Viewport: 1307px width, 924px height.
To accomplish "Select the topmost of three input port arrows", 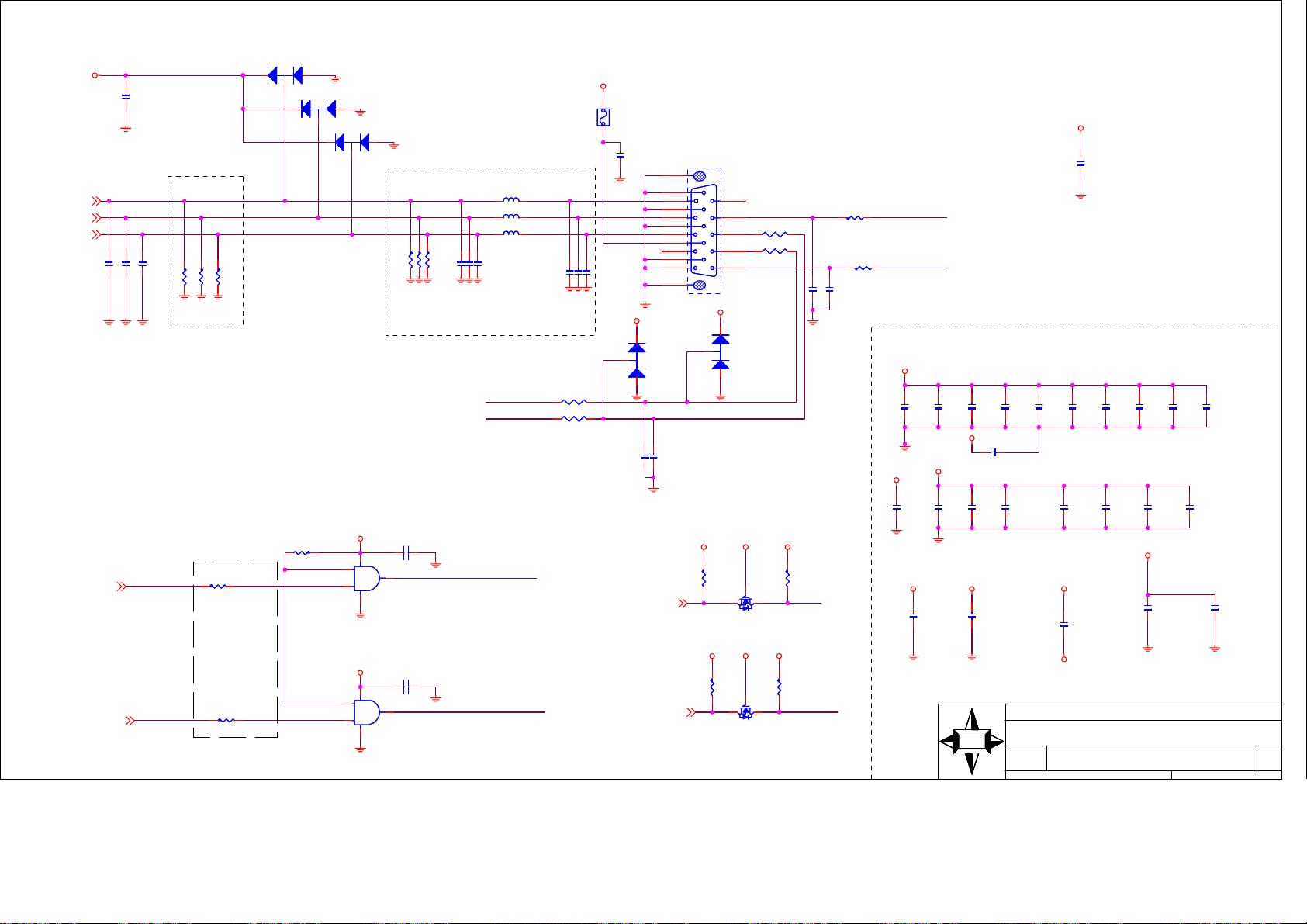I will 97,201.
